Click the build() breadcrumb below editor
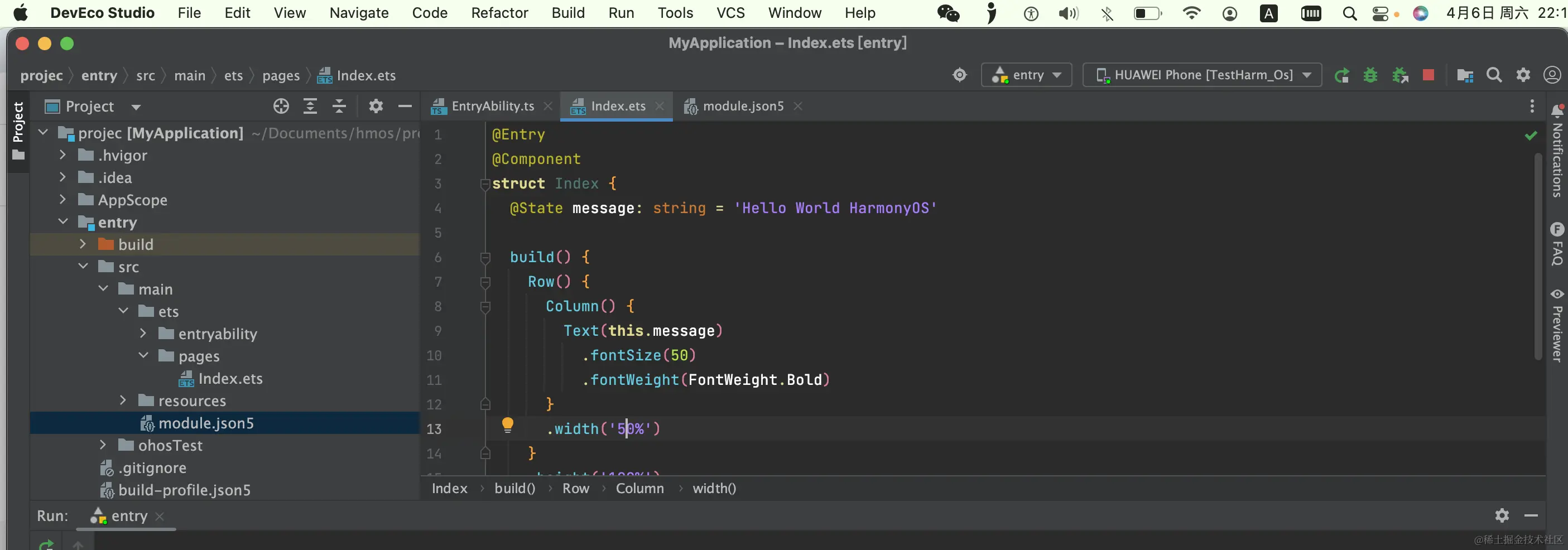The height and width of the screenshot is (550, 1568). [514, 489]
